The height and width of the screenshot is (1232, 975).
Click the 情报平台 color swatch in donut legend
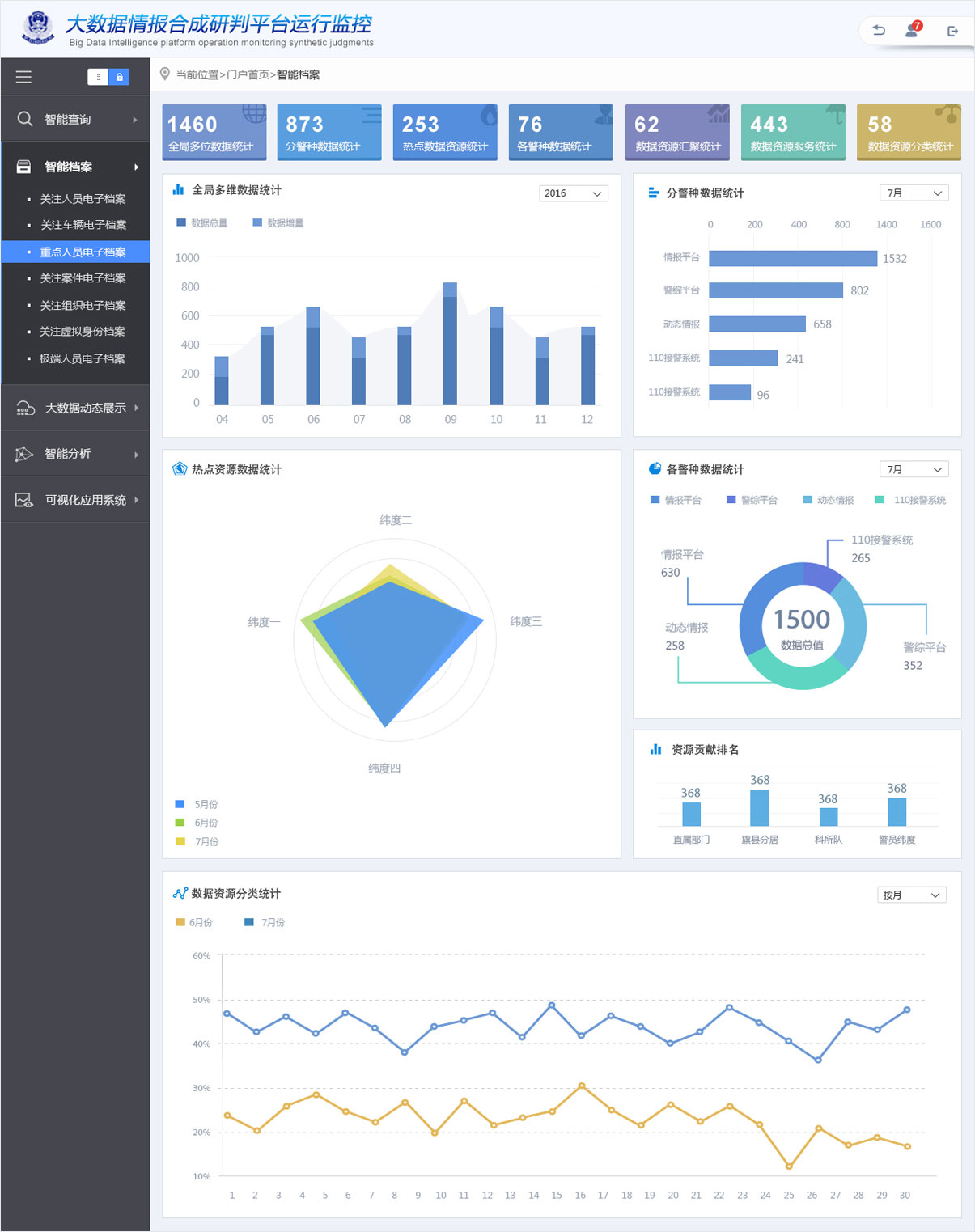coord(655,500)
